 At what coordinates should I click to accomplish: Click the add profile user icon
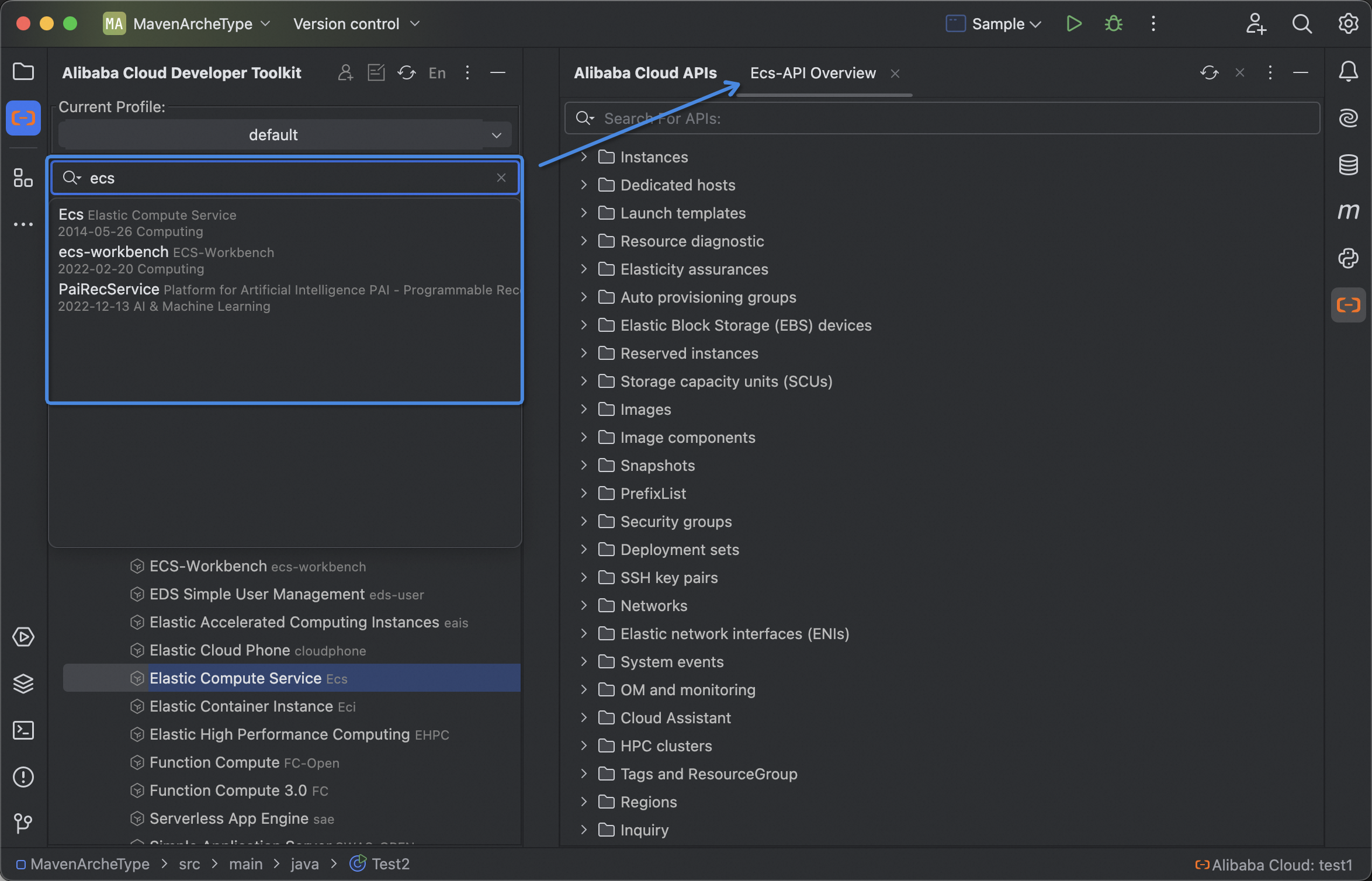345,72
